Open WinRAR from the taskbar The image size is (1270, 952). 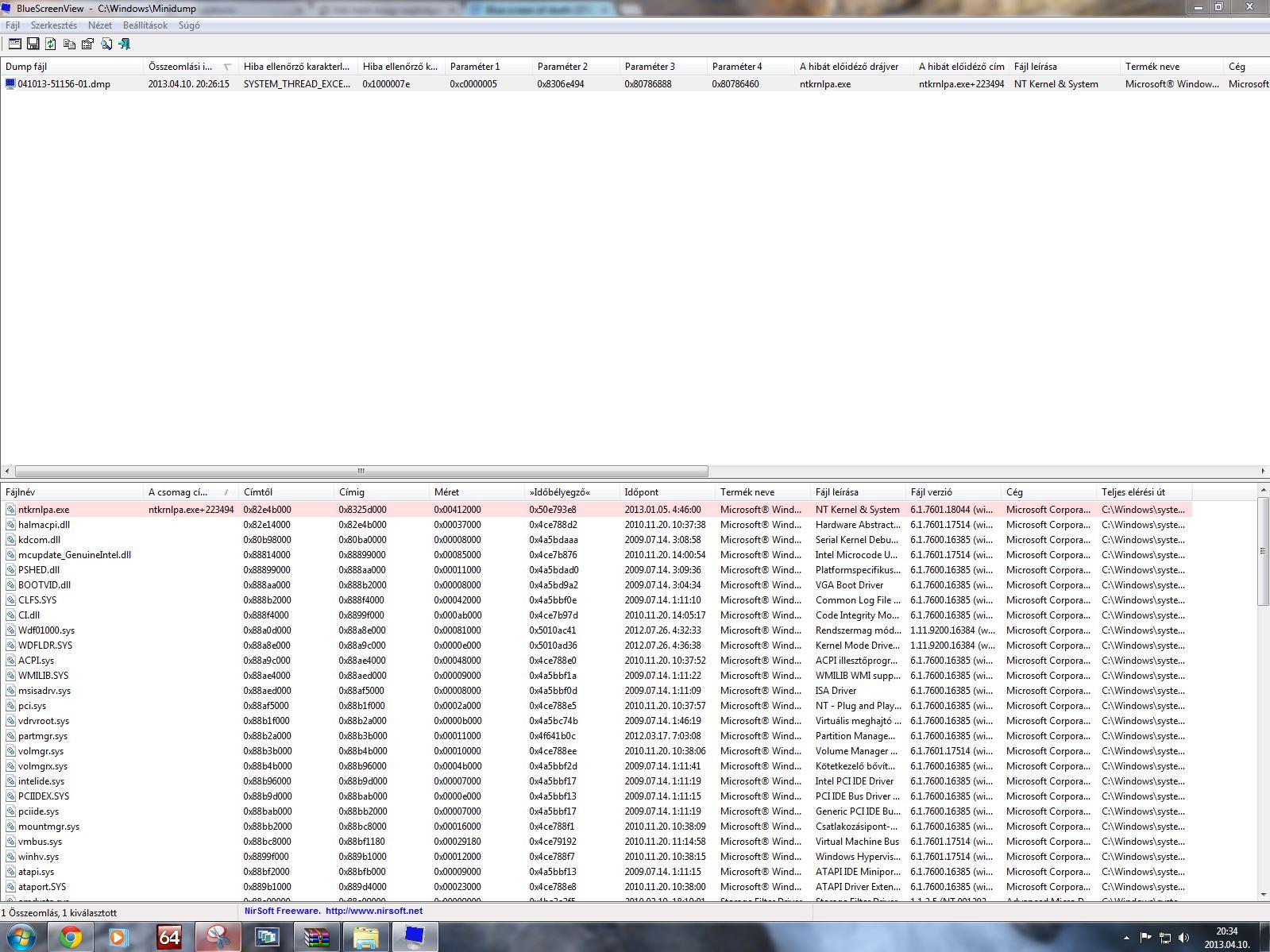pos(316,938)
